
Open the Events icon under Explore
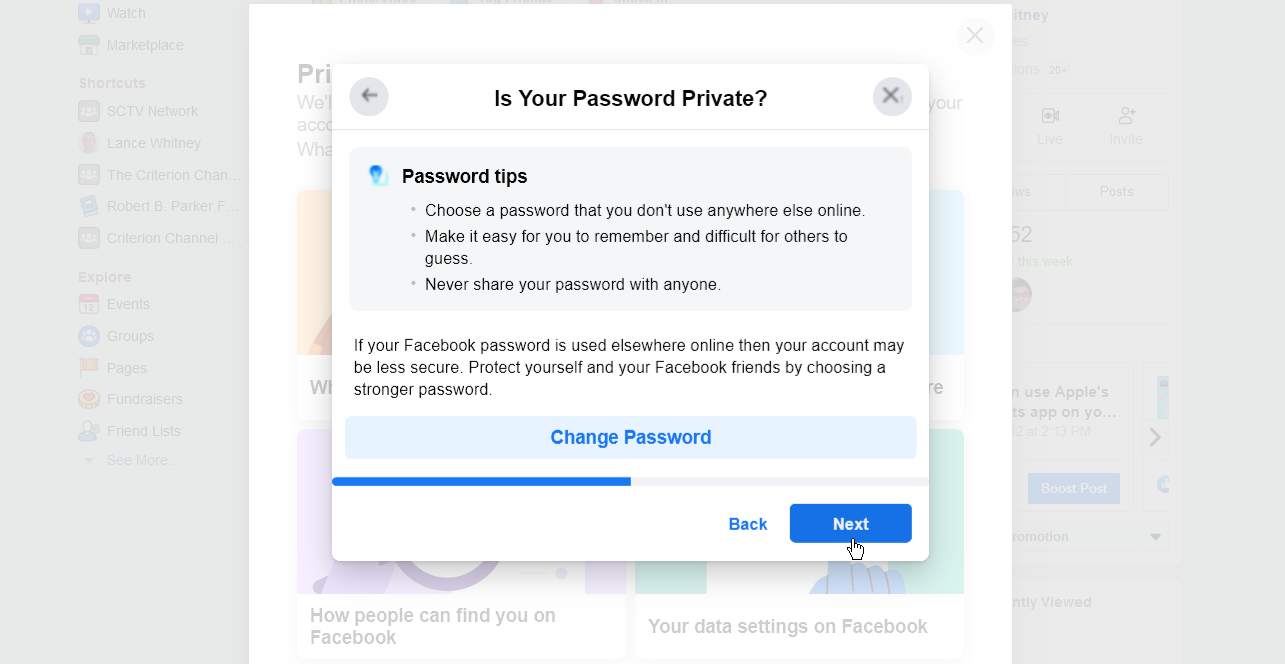click(x=88, y=304)
